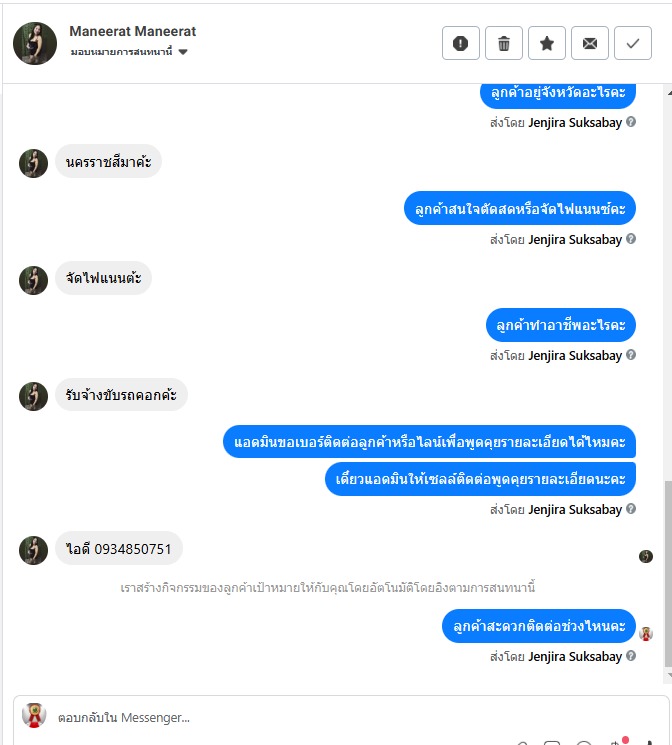Expand the assign conversation dropdown arrow
Screen dimensions: 672x745
[183, 52]
